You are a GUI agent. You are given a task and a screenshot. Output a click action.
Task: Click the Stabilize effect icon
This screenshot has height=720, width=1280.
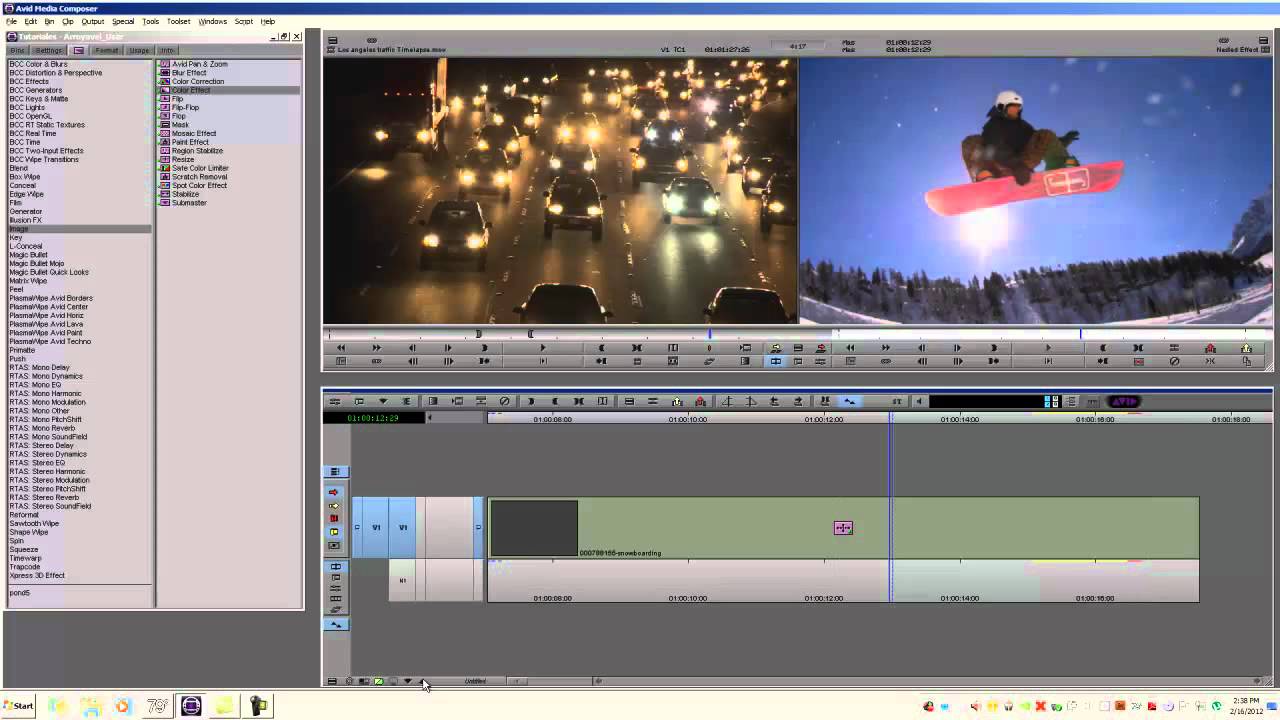[x=165, y=194]
